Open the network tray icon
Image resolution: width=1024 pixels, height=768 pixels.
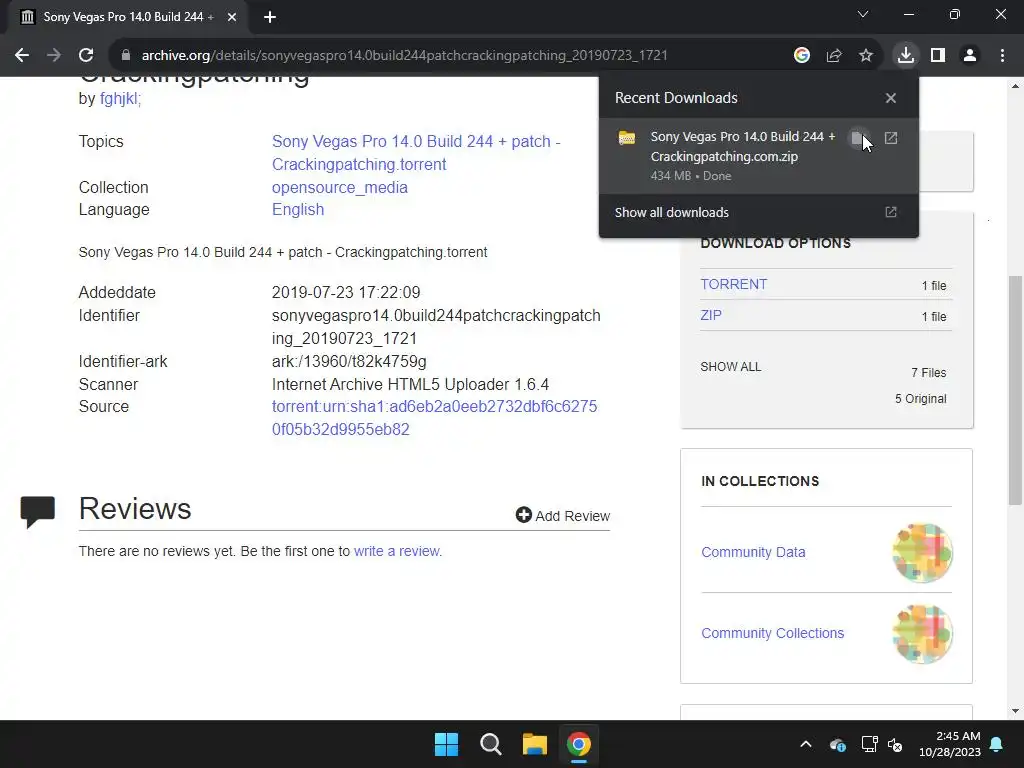(x=869, y=744)
